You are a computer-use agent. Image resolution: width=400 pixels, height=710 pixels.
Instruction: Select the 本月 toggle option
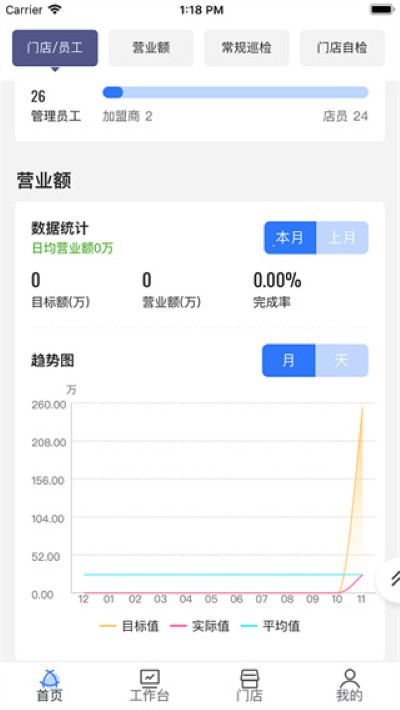[x=290, y=238]
